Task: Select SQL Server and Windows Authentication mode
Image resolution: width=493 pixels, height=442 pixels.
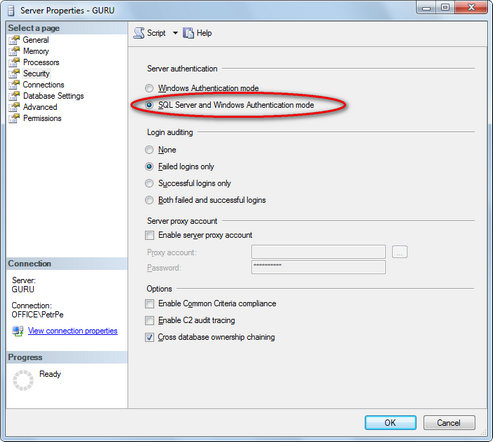Action: (149, 105)
